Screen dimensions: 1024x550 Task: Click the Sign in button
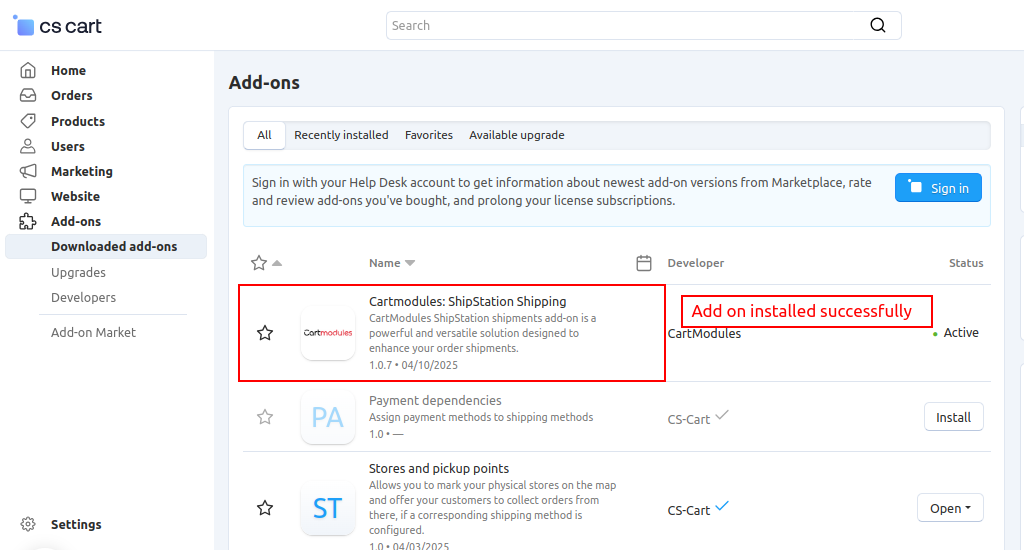pos(938,188)
